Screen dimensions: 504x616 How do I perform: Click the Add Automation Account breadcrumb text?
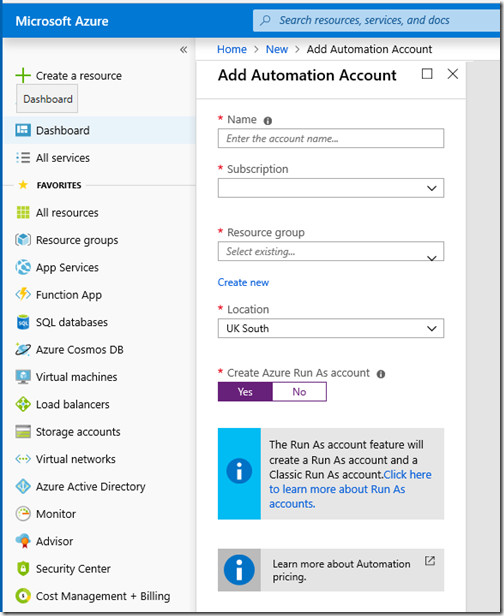369,49
